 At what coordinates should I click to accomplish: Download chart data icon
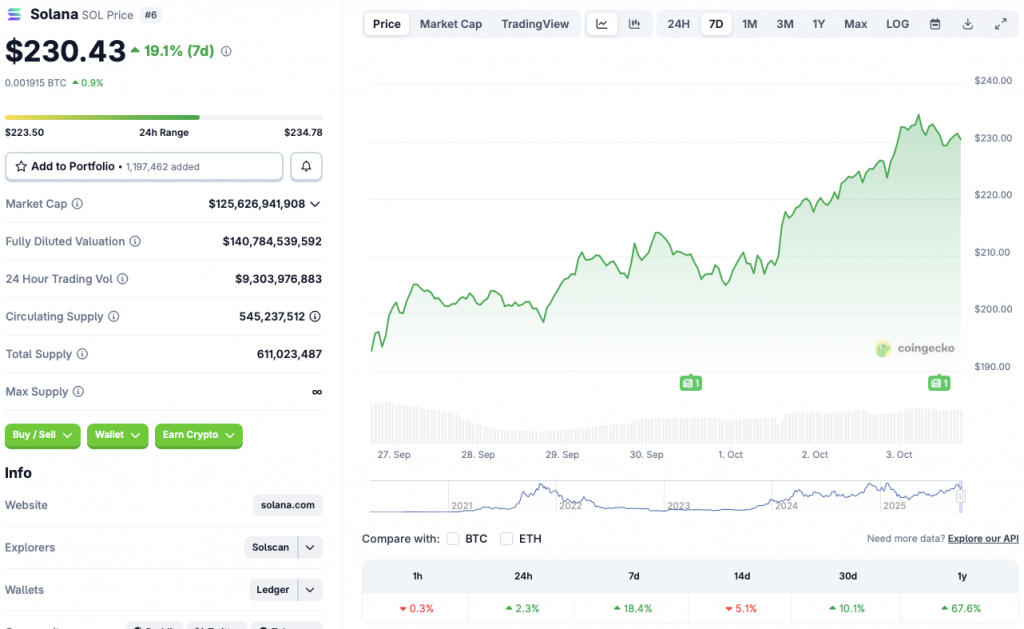point(967,24)
